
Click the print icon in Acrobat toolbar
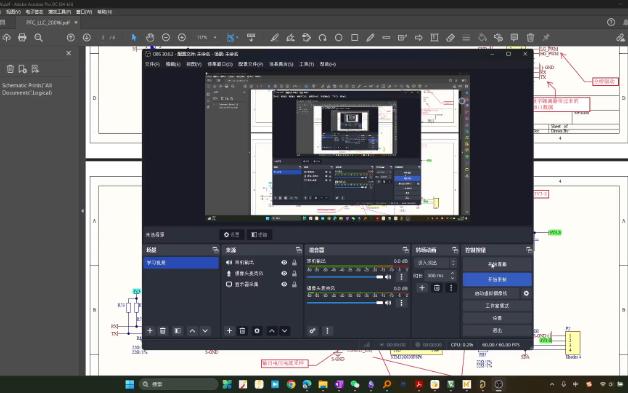(22, 38)
